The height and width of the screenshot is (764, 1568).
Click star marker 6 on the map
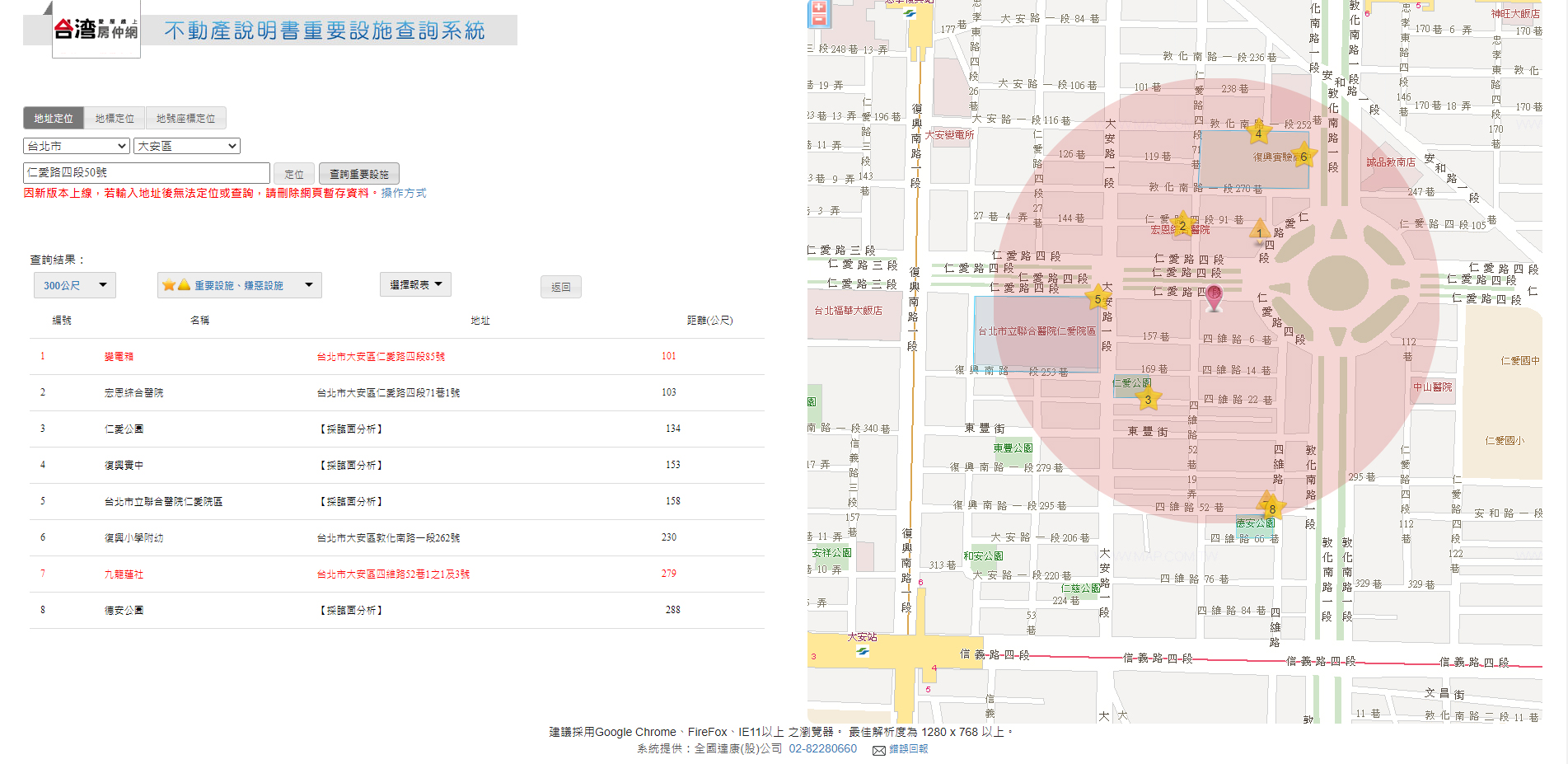pos(1303,156)
